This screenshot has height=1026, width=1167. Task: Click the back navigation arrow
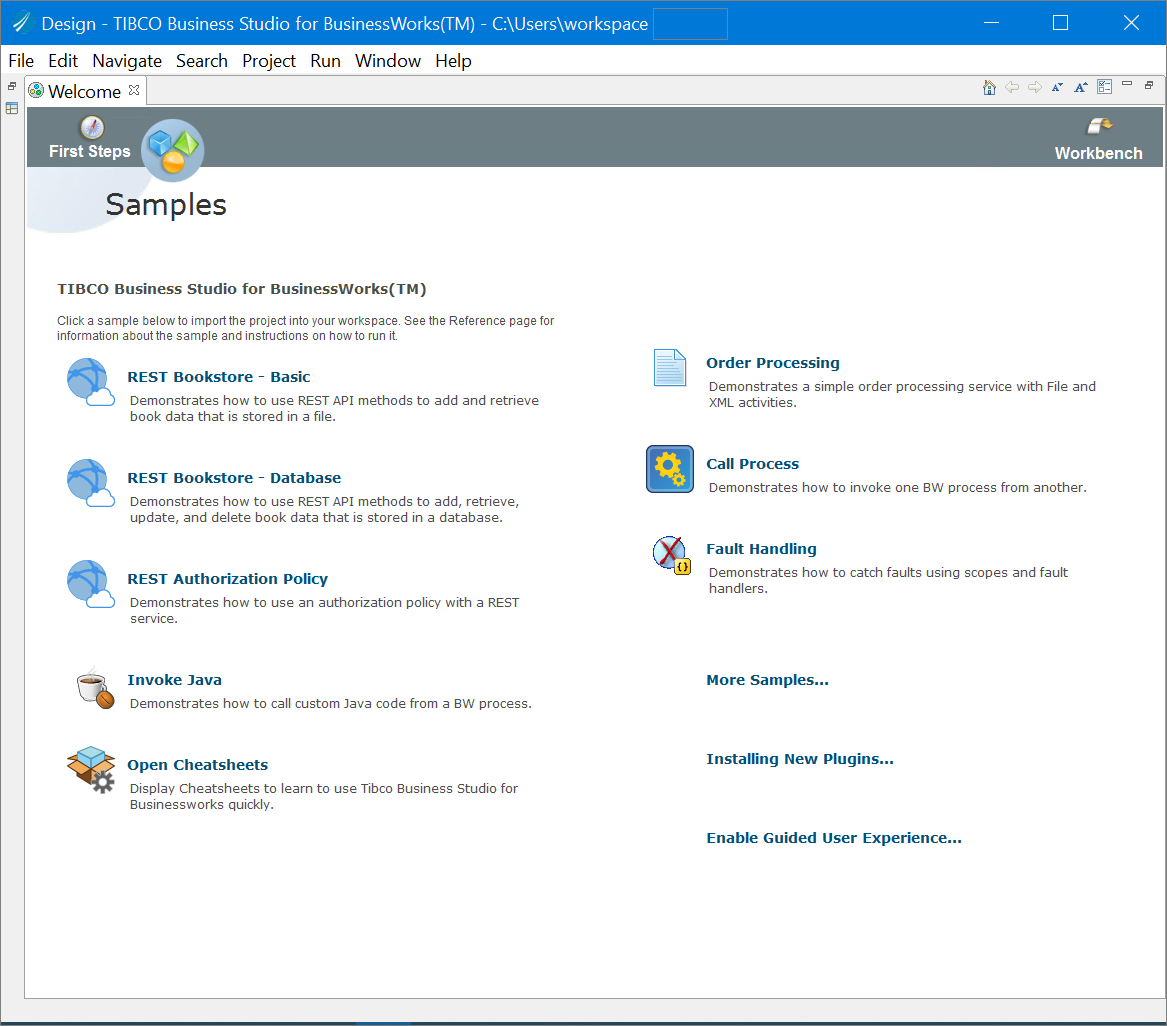1011,88
